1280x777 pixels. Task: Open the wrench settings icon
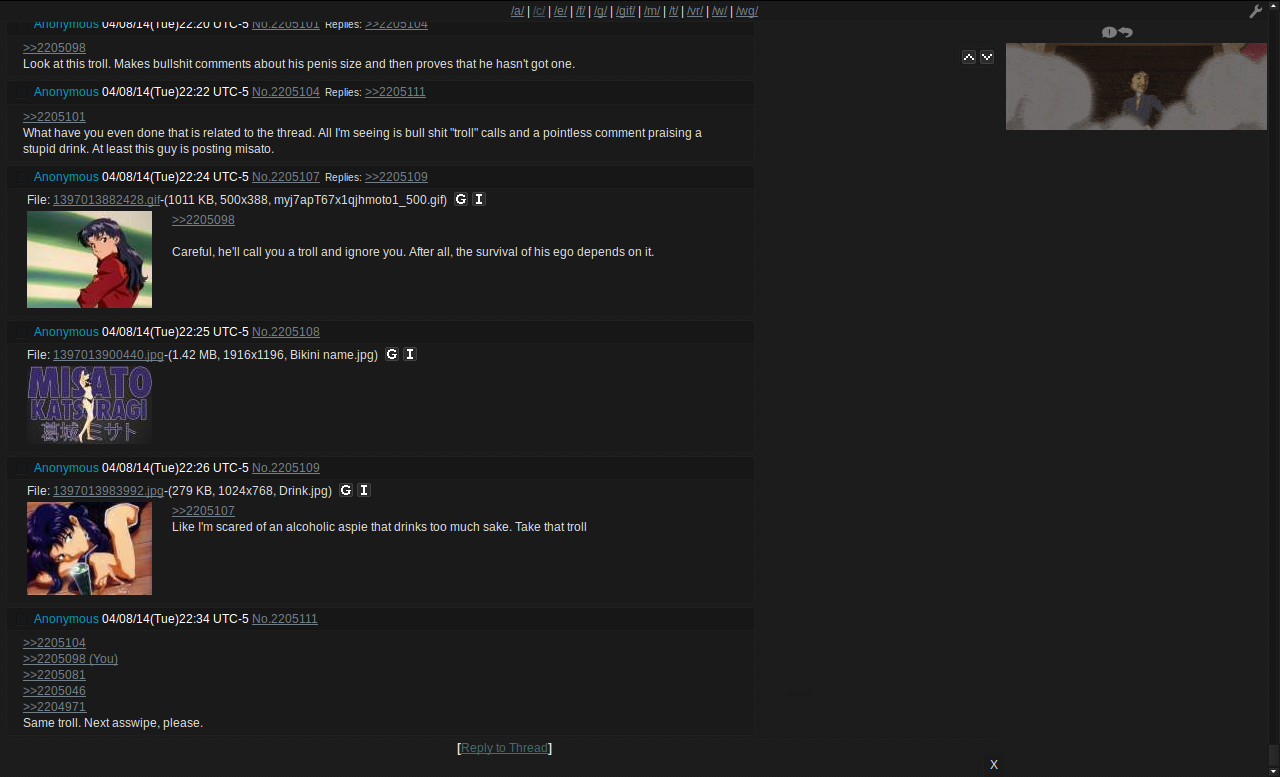tap(1256, 11)
